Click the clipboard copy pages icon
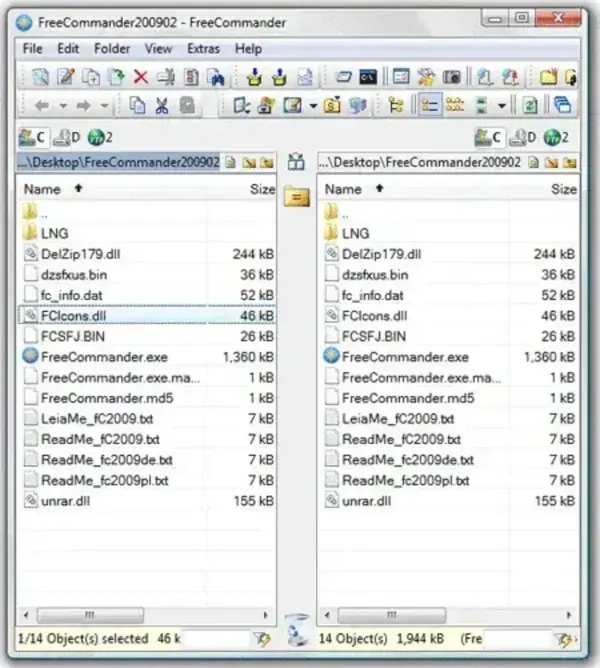Image resolution: width=600 pixels, height=668 pixels. [x=137, y=105]
